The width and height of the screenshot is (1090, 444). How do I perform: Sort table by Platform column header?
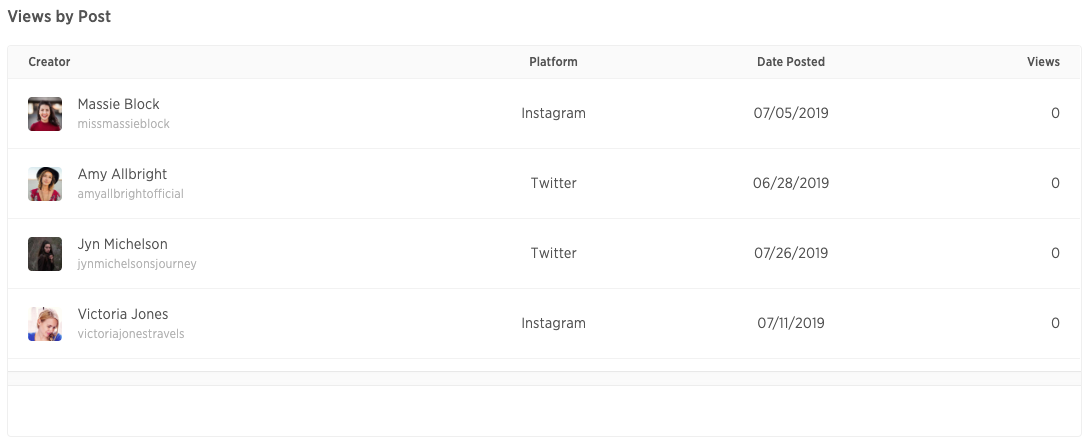tap(553, 62)
